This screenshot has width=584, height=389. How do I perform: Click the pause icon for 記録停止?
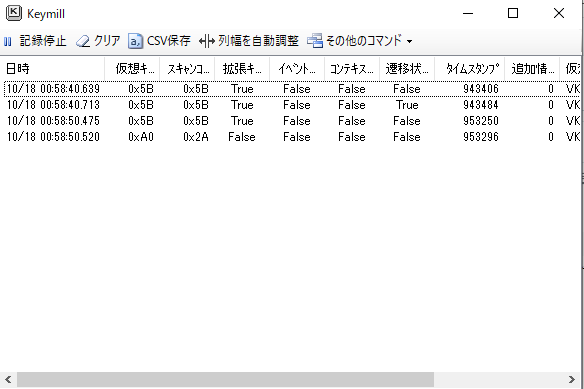pyautogui.click(x=8, y=41)
